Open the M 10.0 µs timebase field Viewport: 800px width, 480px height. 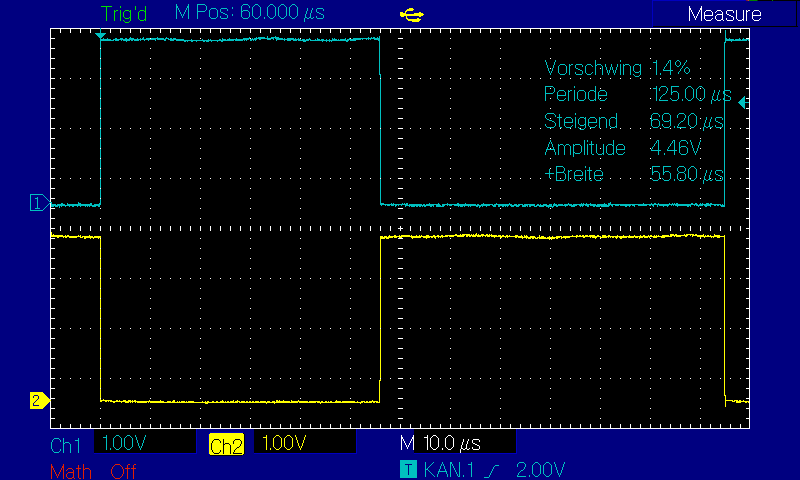click(456, 443)
